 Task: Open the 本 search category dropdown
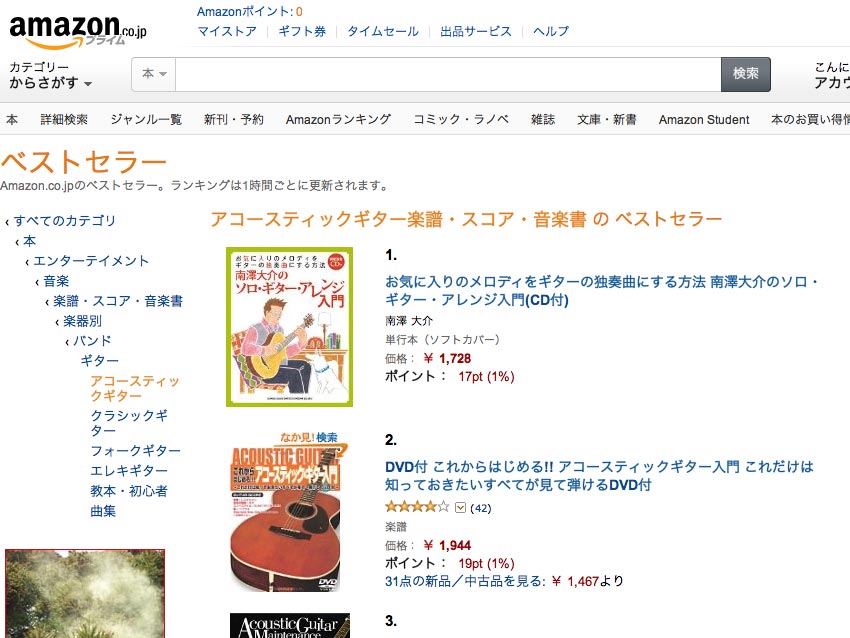[x=154, y=74]
